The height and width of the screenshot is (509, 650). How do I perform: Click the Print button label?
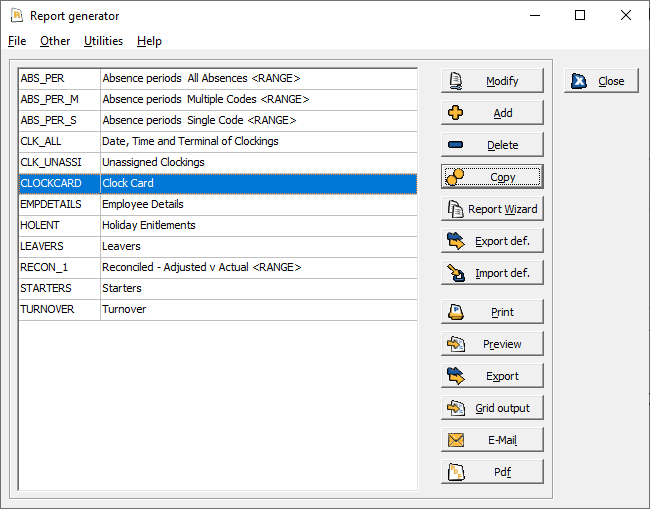(x=502, y=312)
